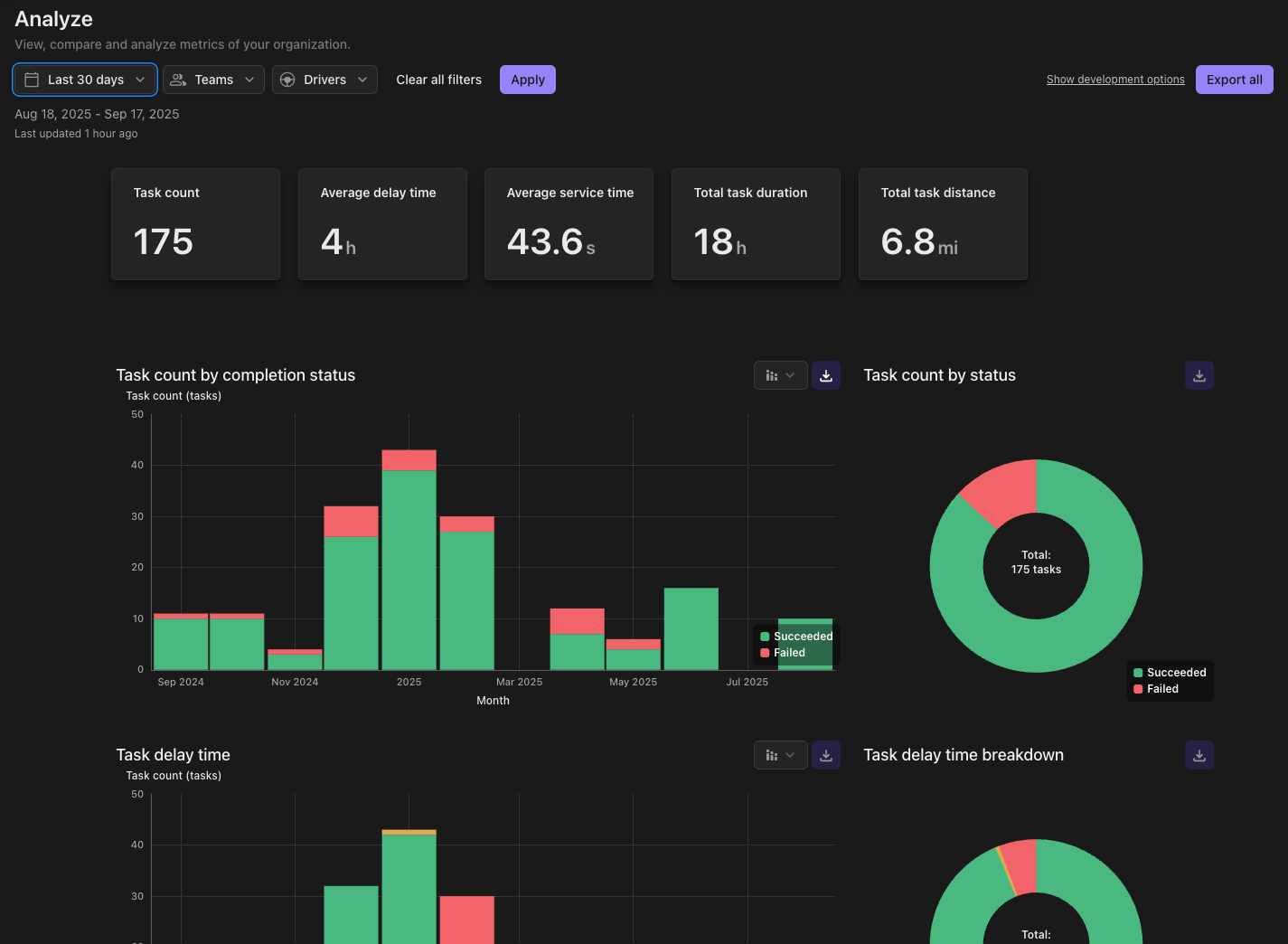The height and width of the screenshot is (944, 1288).
Task: Click the Task delay time breakdown title
Action: [964, 755]
